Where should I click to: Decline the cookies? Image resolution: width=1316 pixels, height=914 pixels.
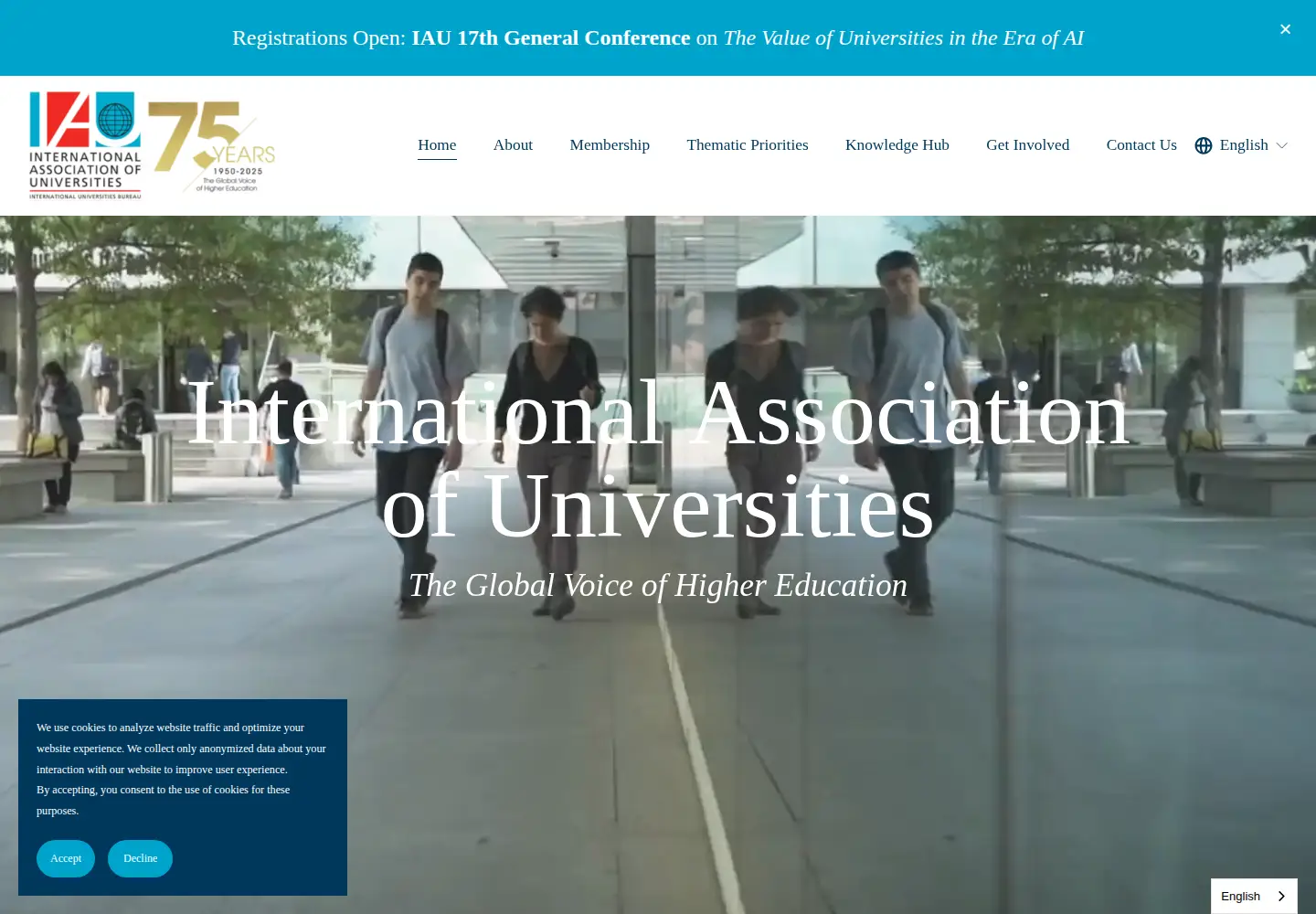[x=140, y=858]
